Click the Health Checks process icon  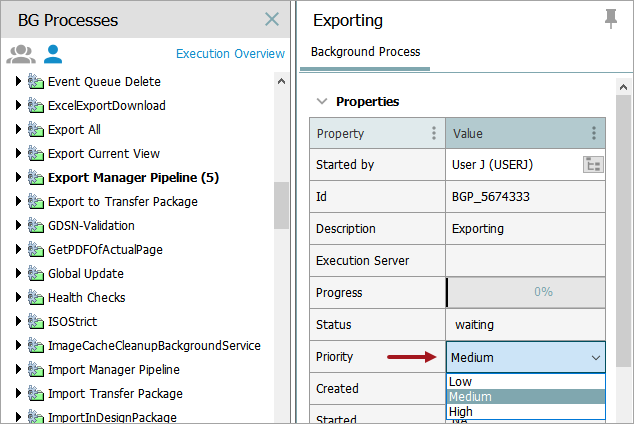click(36, 298)
